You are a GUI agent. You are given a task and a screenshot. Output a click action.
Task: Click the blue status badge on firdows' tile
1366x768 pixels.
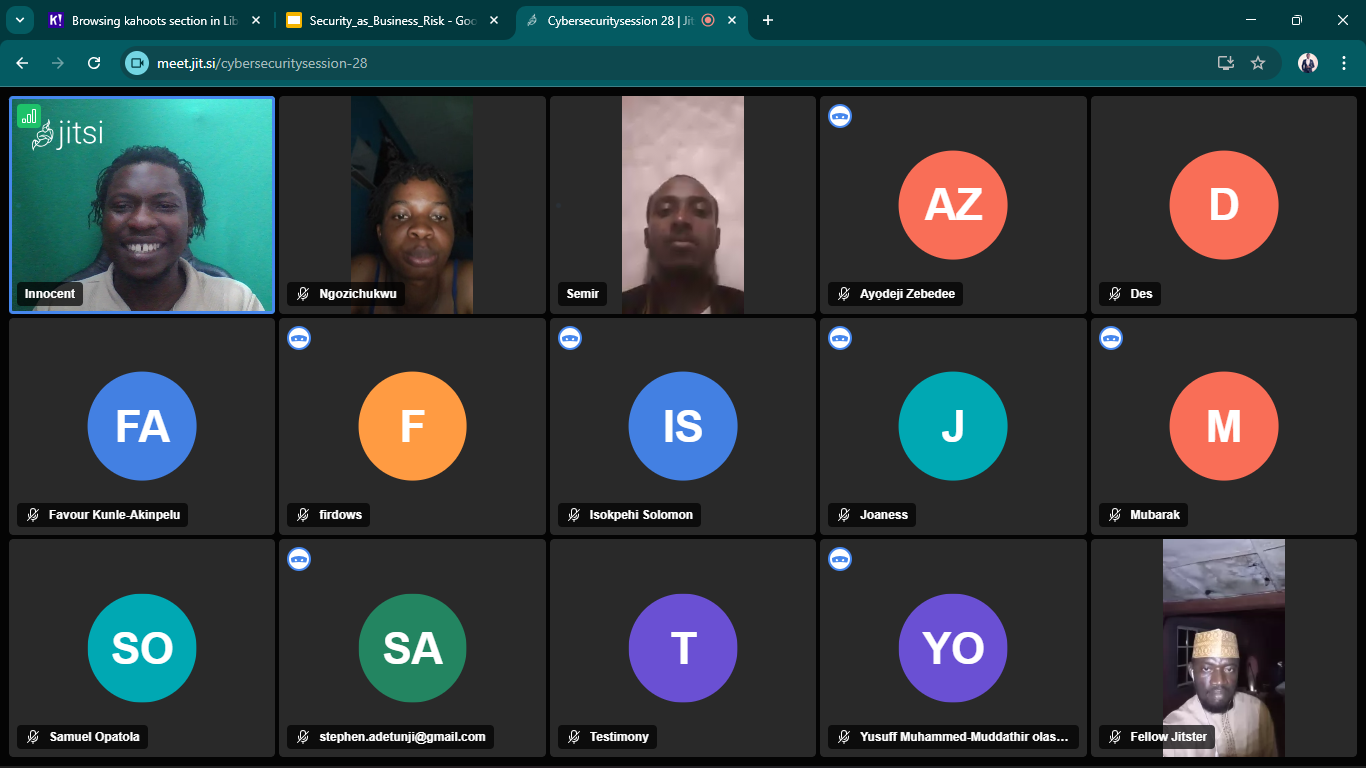pyautogui.click(x=299, y=338)
